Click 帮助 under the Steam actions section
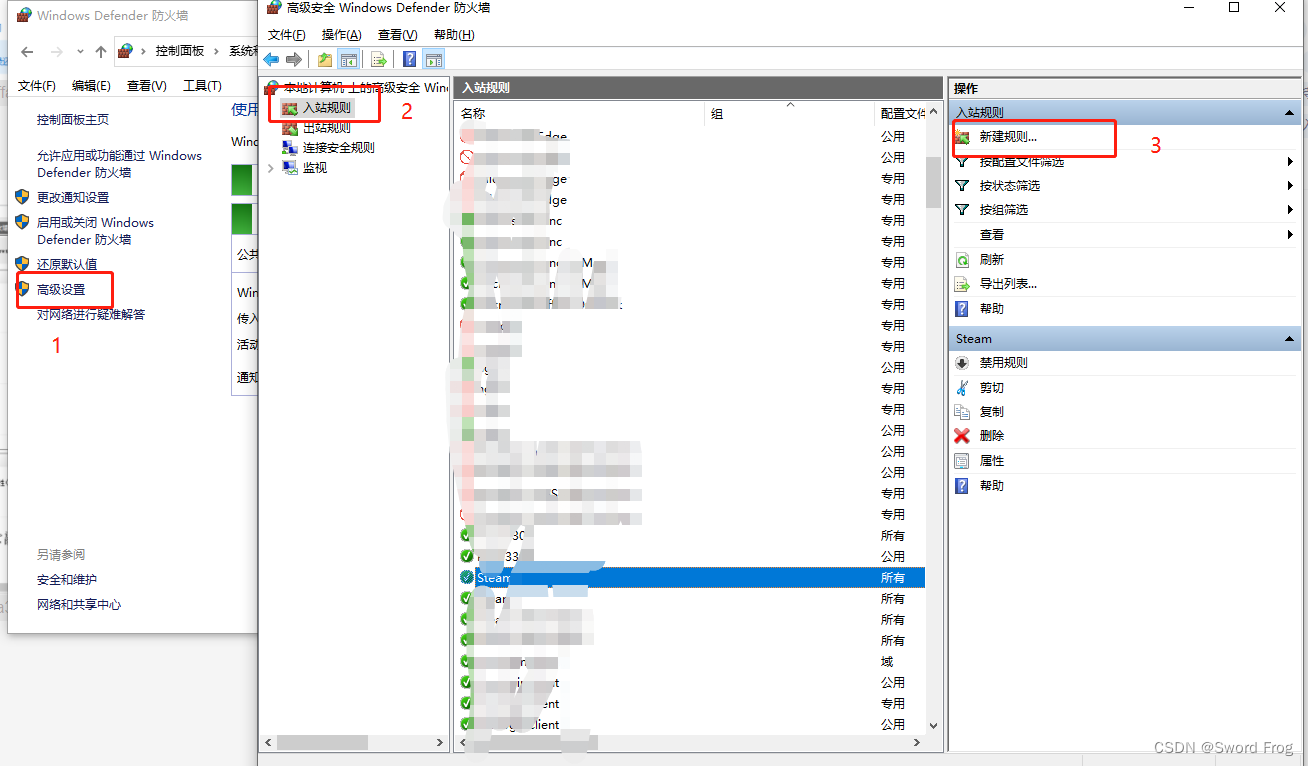1308x766 pixels. click(991, 485)
